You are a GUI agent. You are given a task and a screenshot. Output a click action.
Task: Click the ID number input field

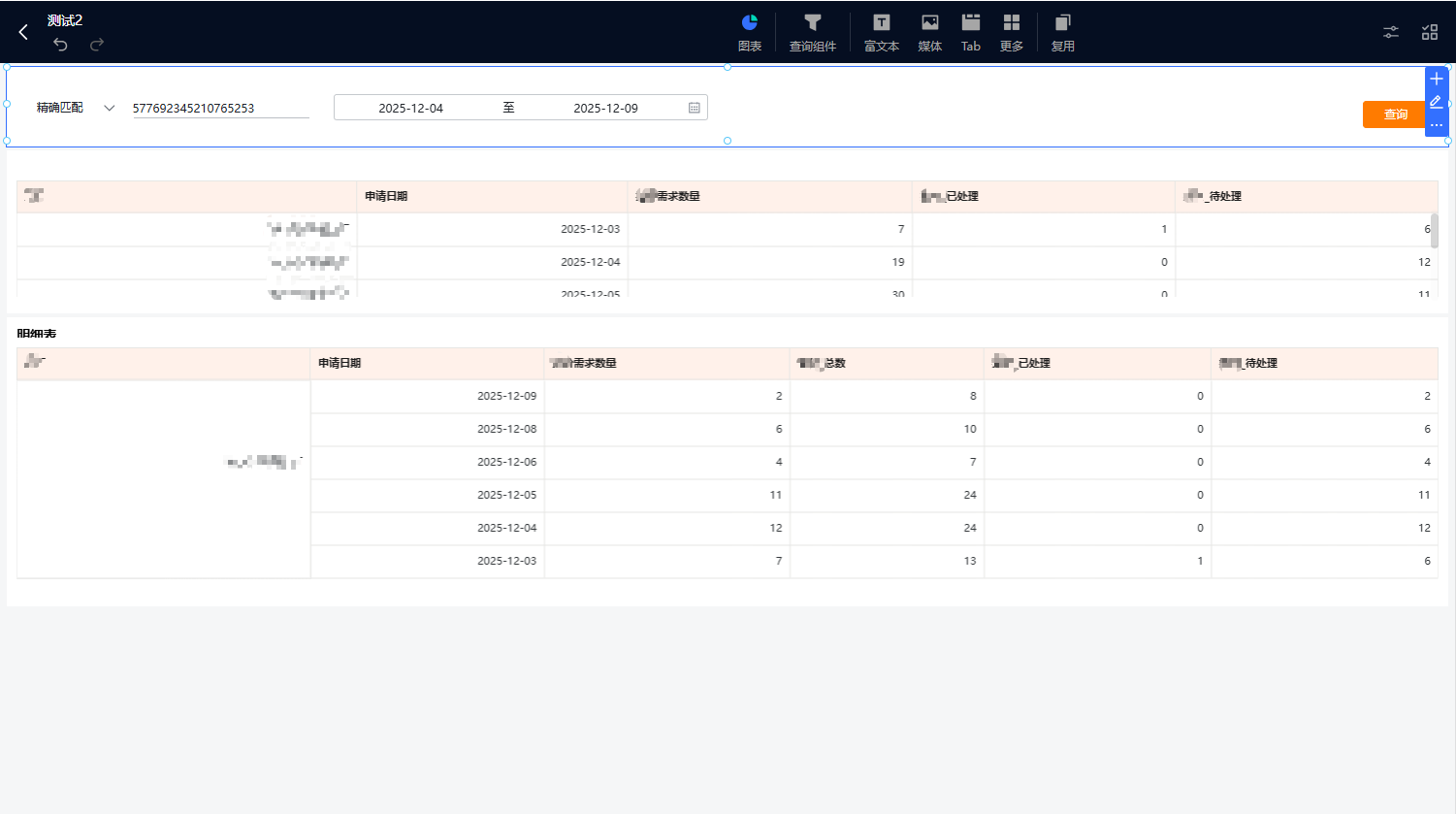220,108
